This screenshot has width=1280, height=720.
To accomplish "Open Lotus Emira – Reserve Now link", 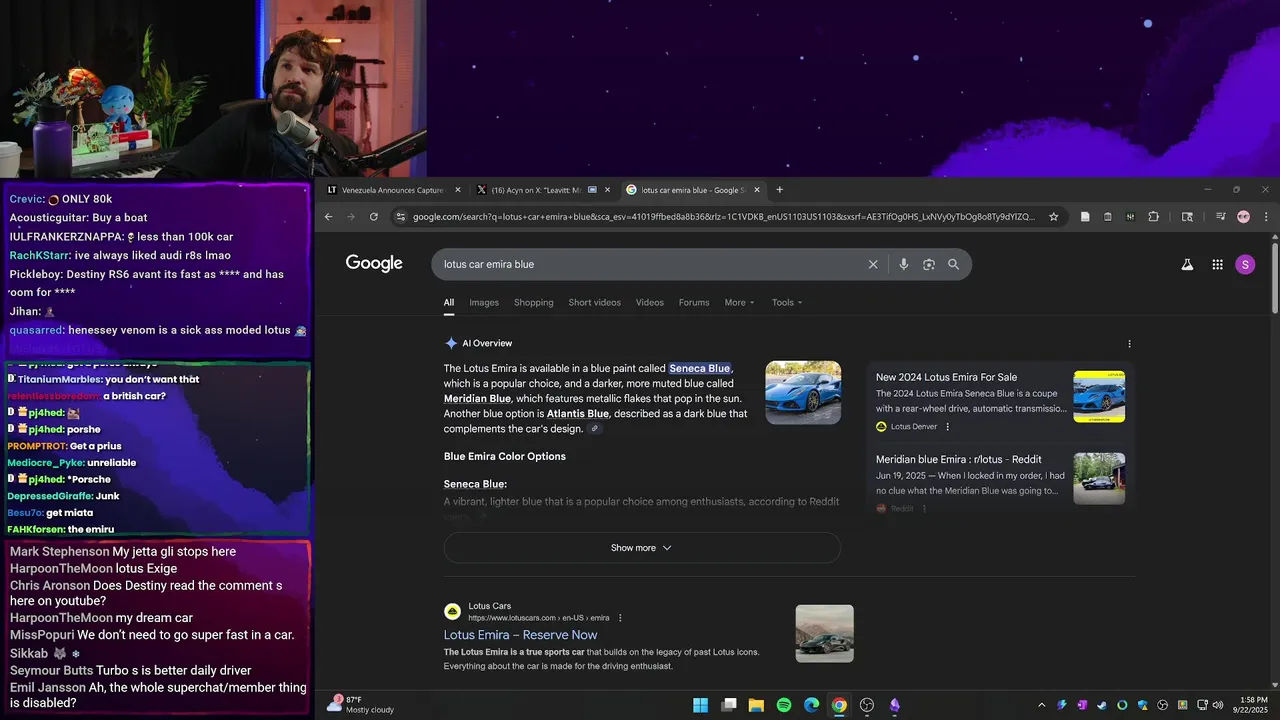I will pyautogui.click(x=520, y=635).
